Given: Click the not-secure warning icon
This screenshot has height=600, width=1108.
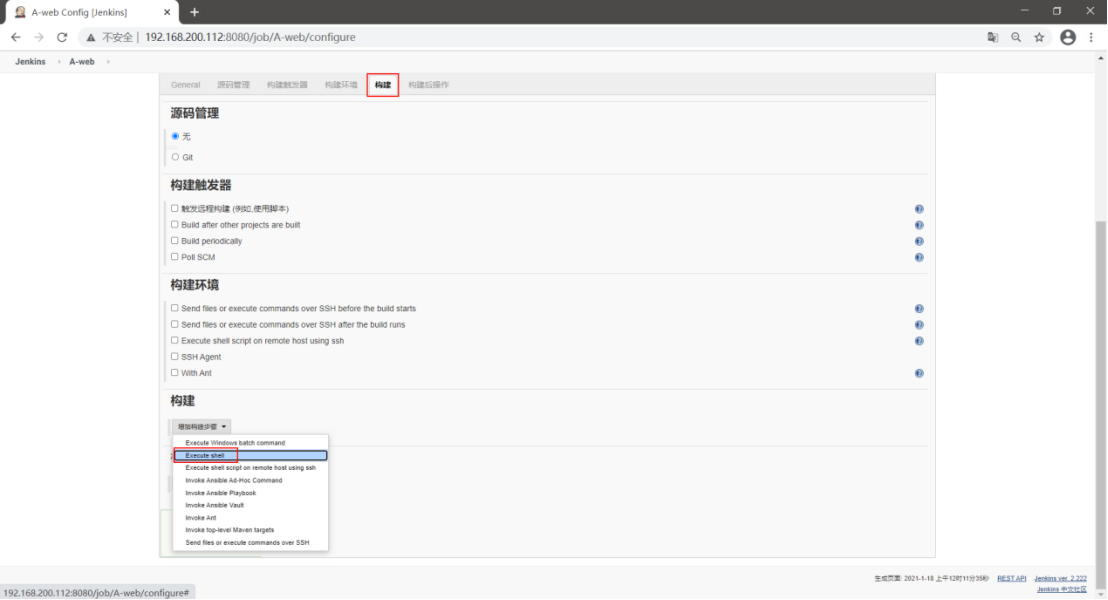Looking at the screenshot, I should click(90, 37).
